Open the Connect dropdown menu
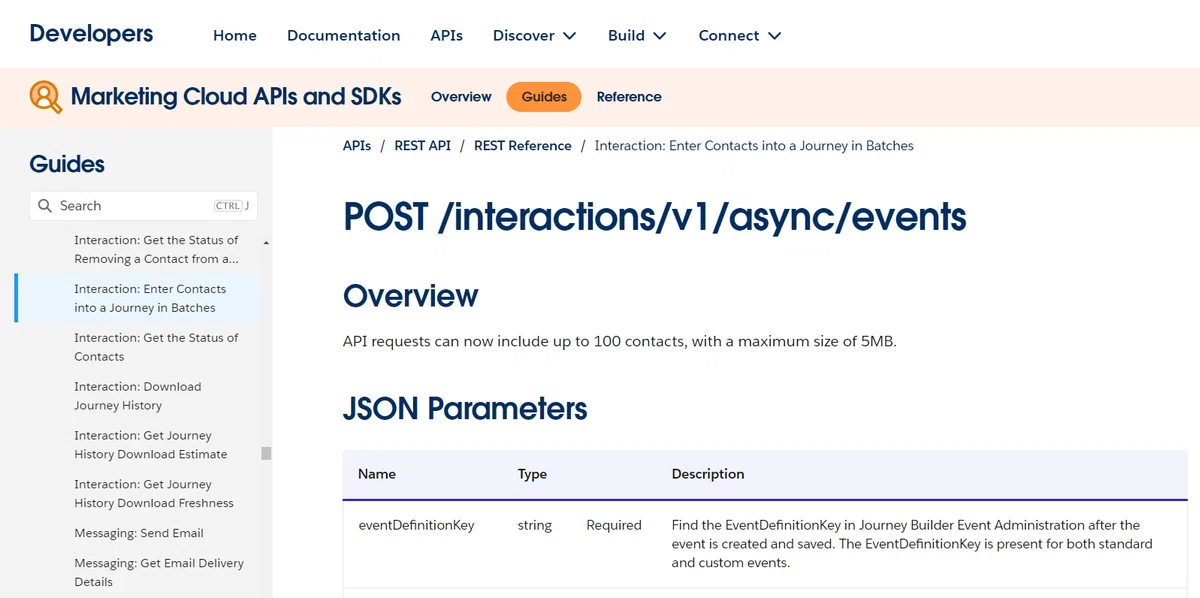The width and height of the screenshot is (1200, 598). (x=740, y=35)
